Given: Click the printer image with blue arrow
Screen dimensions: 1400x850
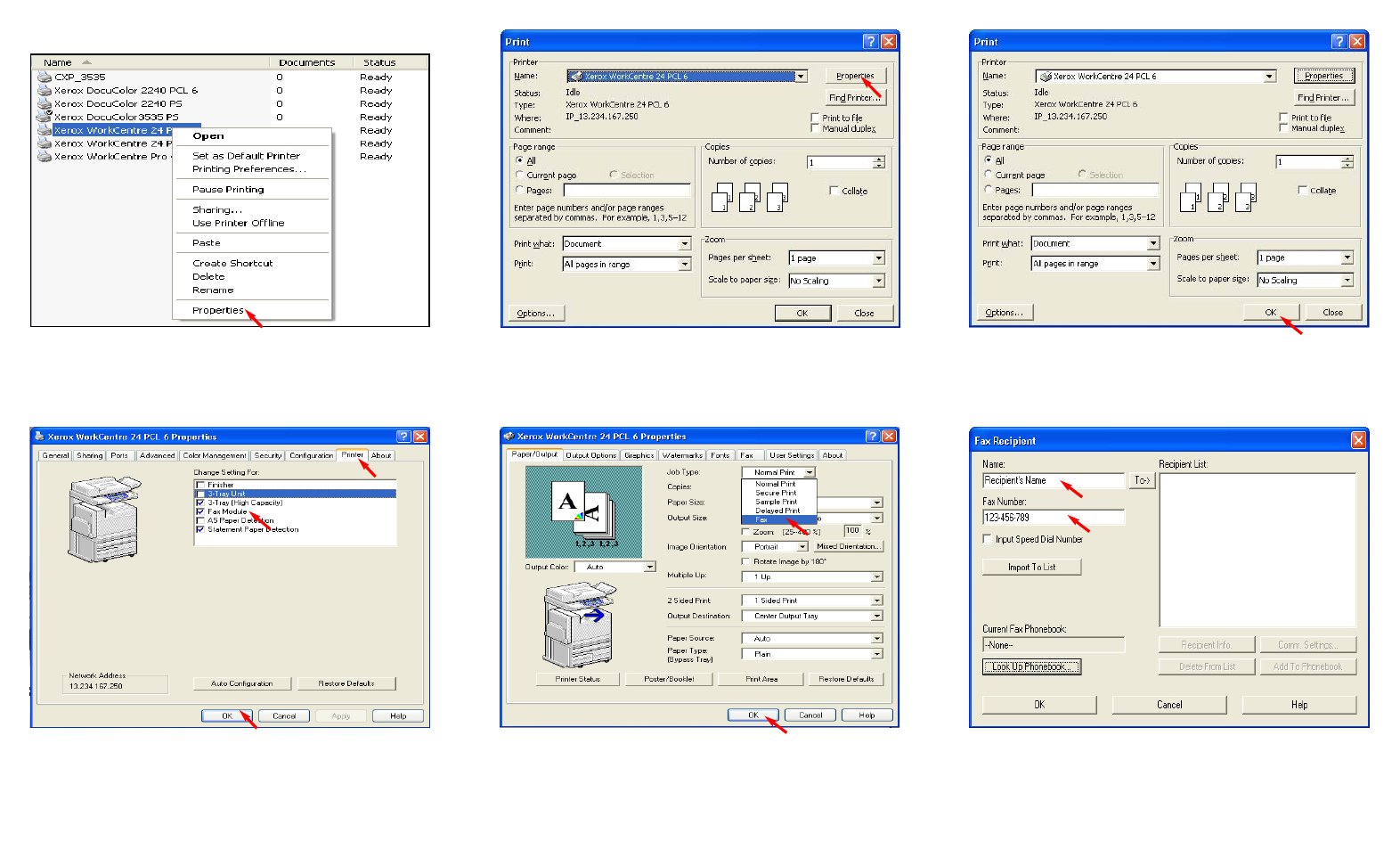Looking at the screenshot, I should 580,624.
